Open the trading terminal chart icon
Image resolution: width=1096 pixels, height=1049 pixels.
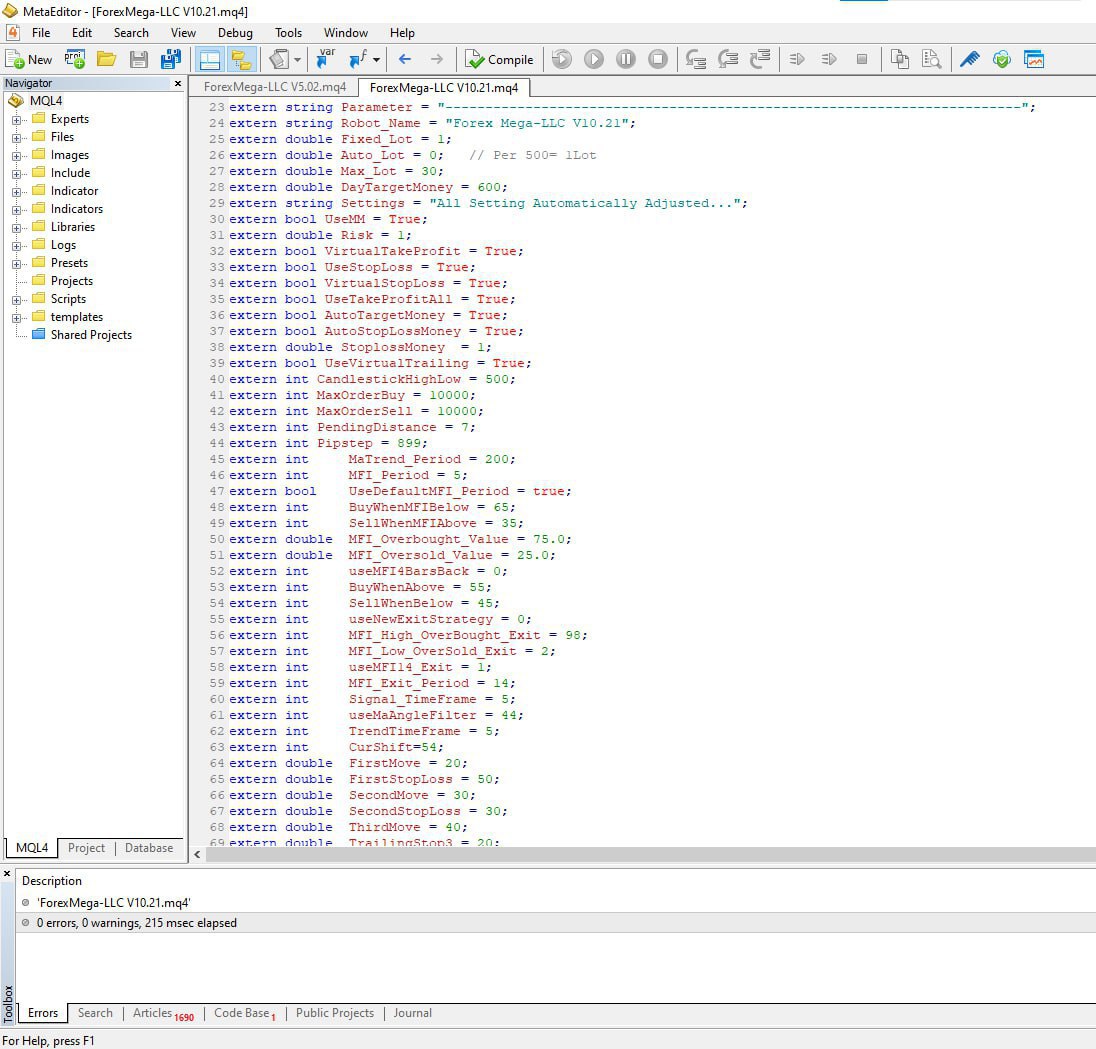[x=1033, y=59]
